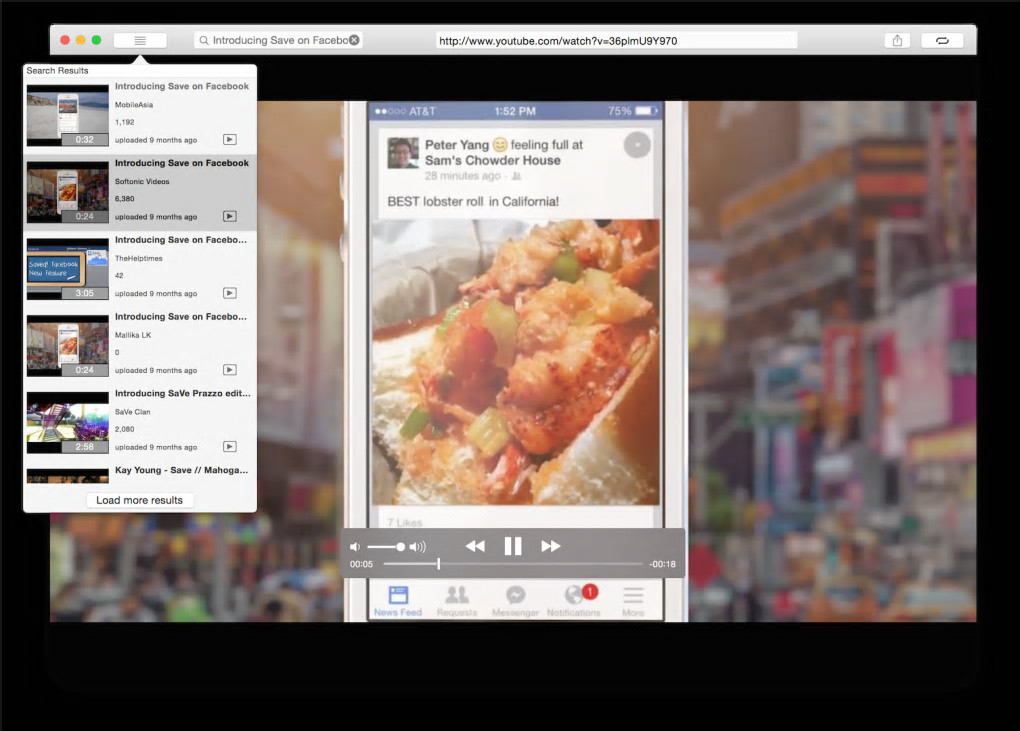1020x731 pixels.
Task: Open SaVe Prazzo thumbnail 2:58
Action: [68, 422]
